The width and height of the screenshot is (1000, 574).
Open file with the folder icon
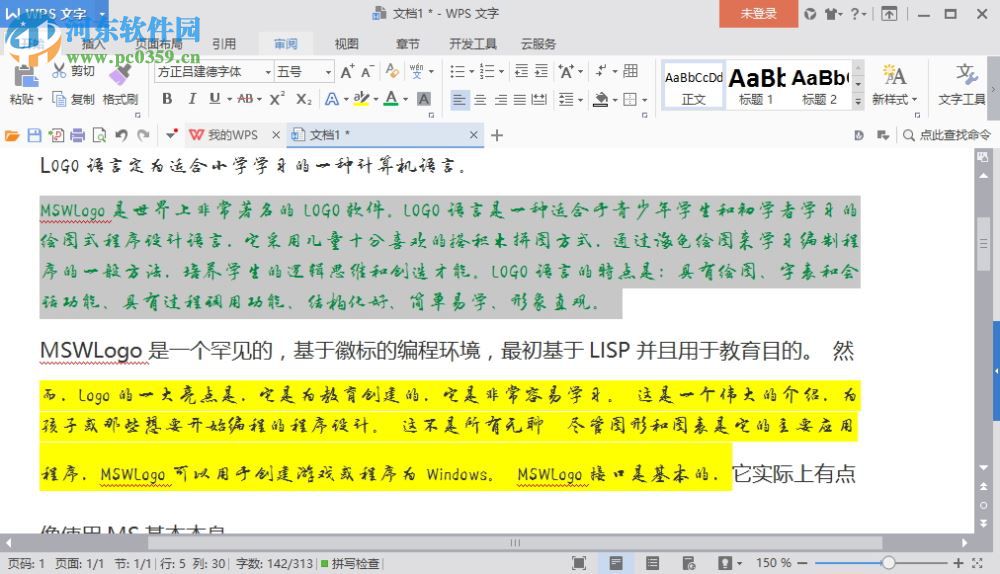tap(11, 135)
